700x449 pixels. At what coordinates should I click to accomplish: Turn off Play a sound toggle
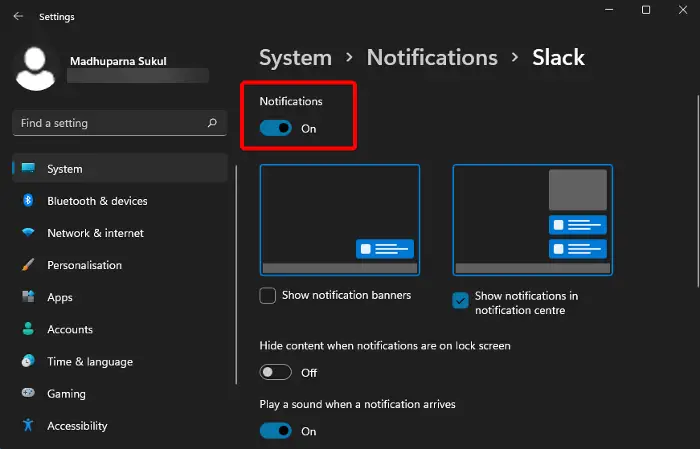pos(275,431)
